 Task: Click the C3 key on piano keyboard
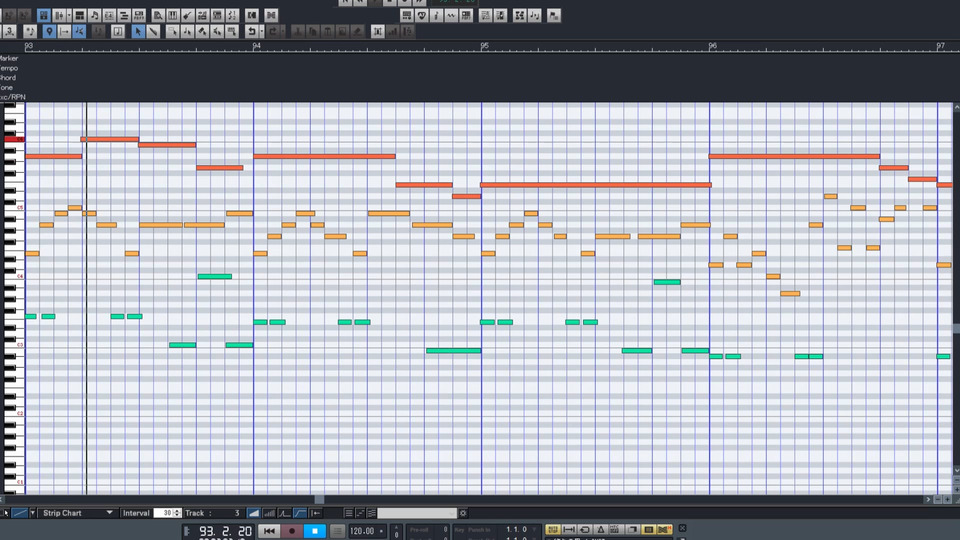coord(13,345)
